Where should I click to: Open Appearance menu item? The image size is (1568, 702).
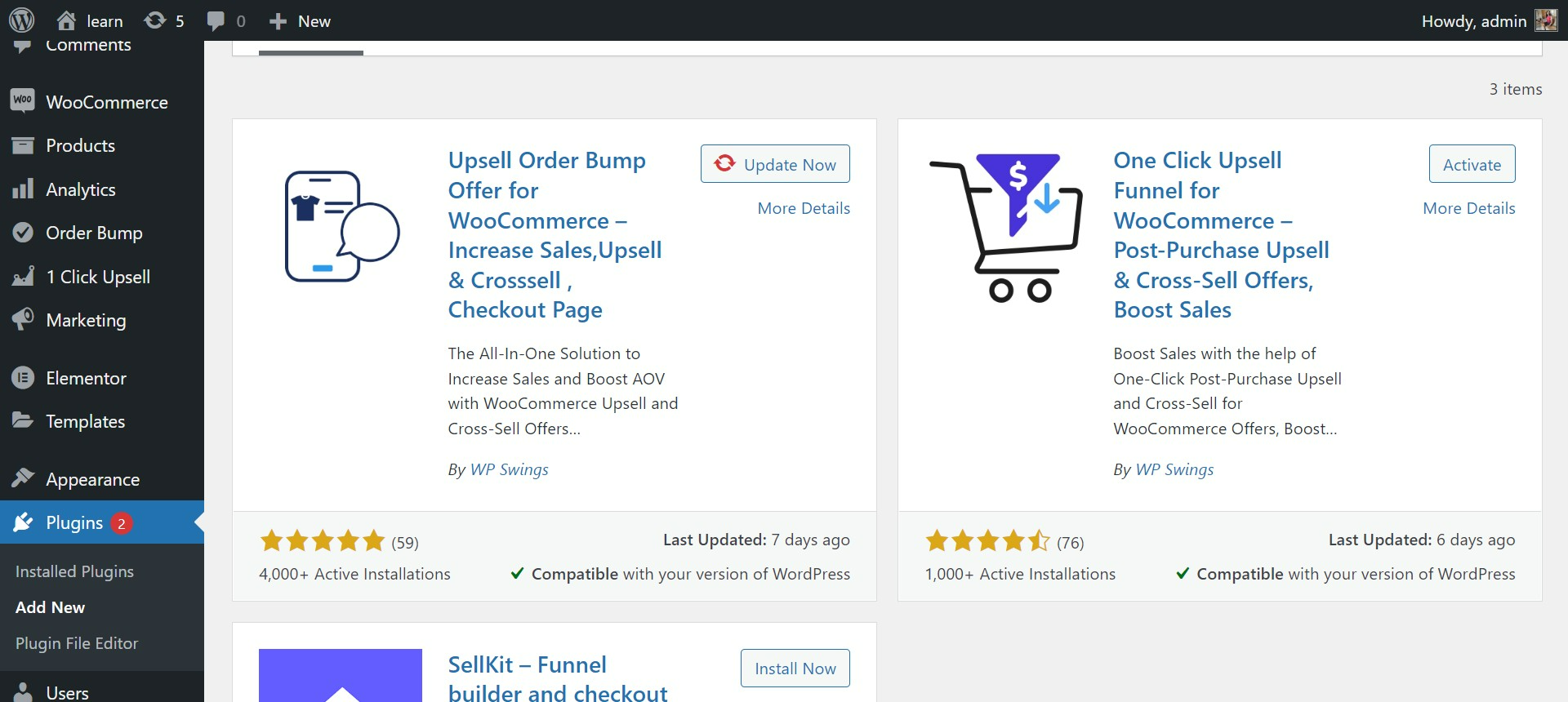92,479
